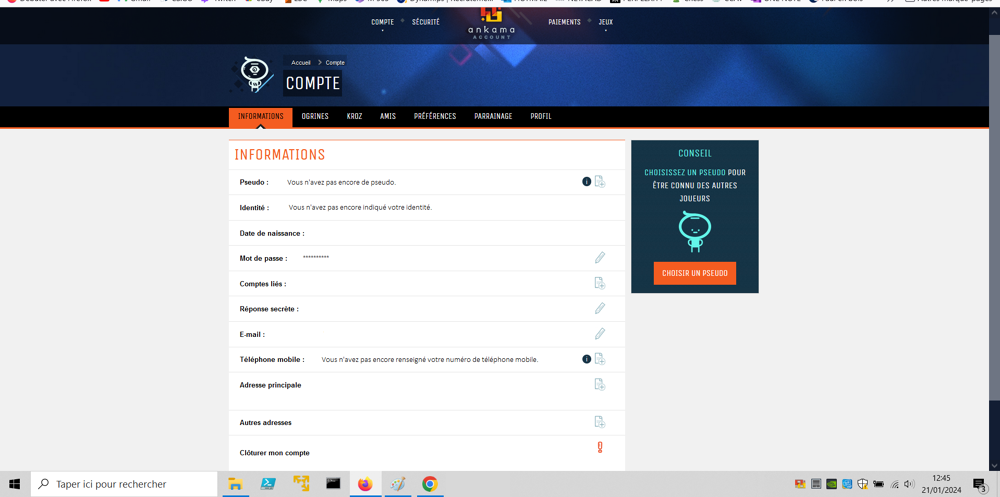Click 'Vous n'avez pas encore de pseudo.' text
1000x497 pixels.
[x=341, y=182]
